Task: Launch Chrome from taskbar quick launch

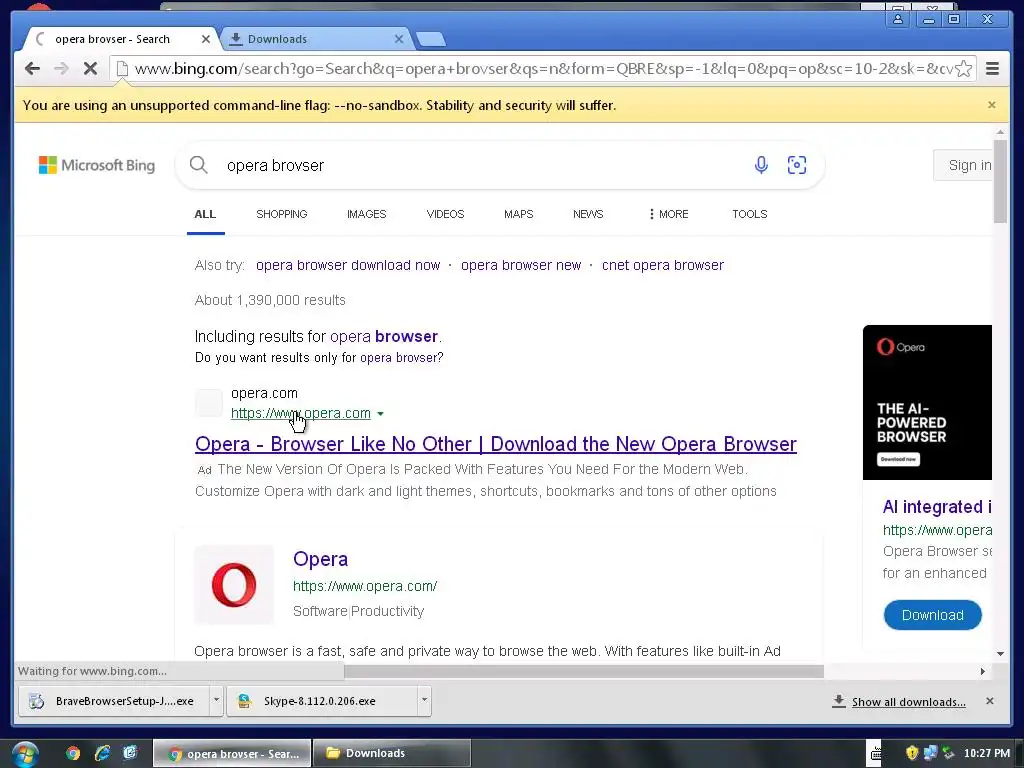Action: [72, 753]
